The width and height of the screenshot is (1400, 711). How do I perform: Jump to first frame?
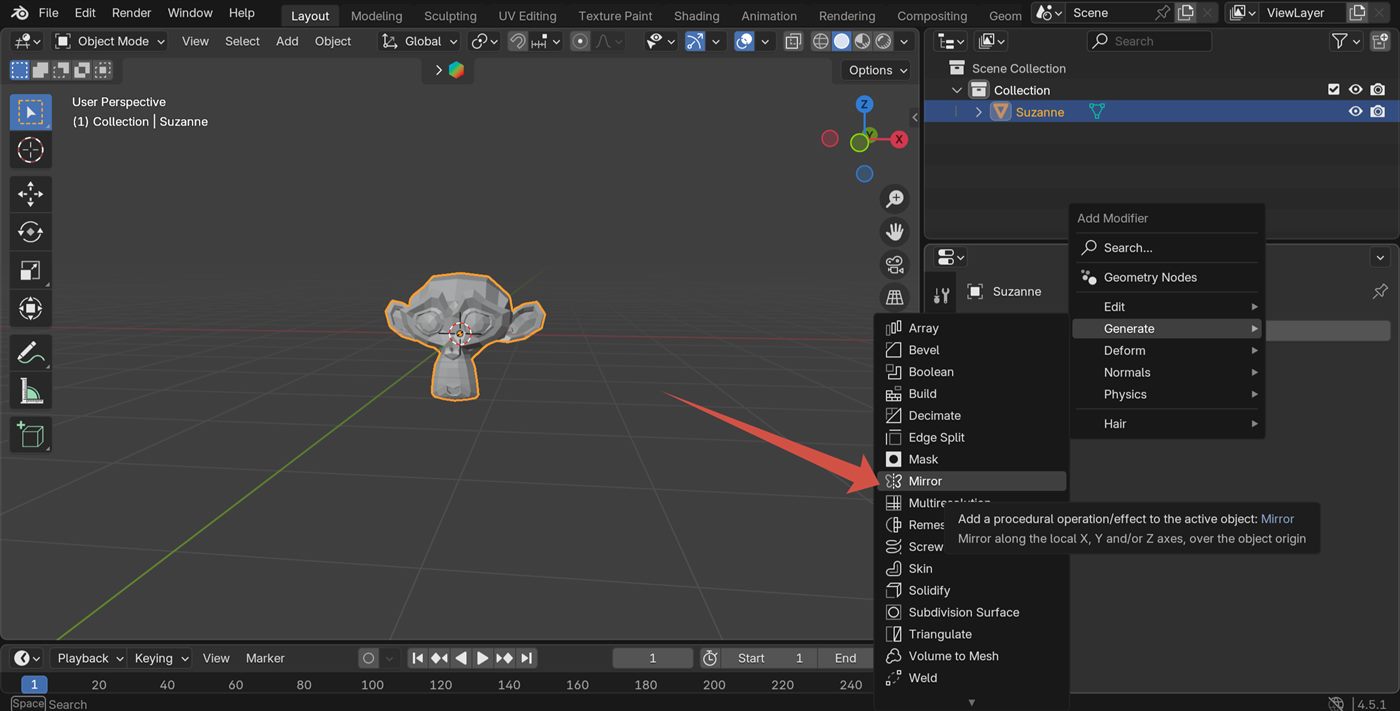418,658
